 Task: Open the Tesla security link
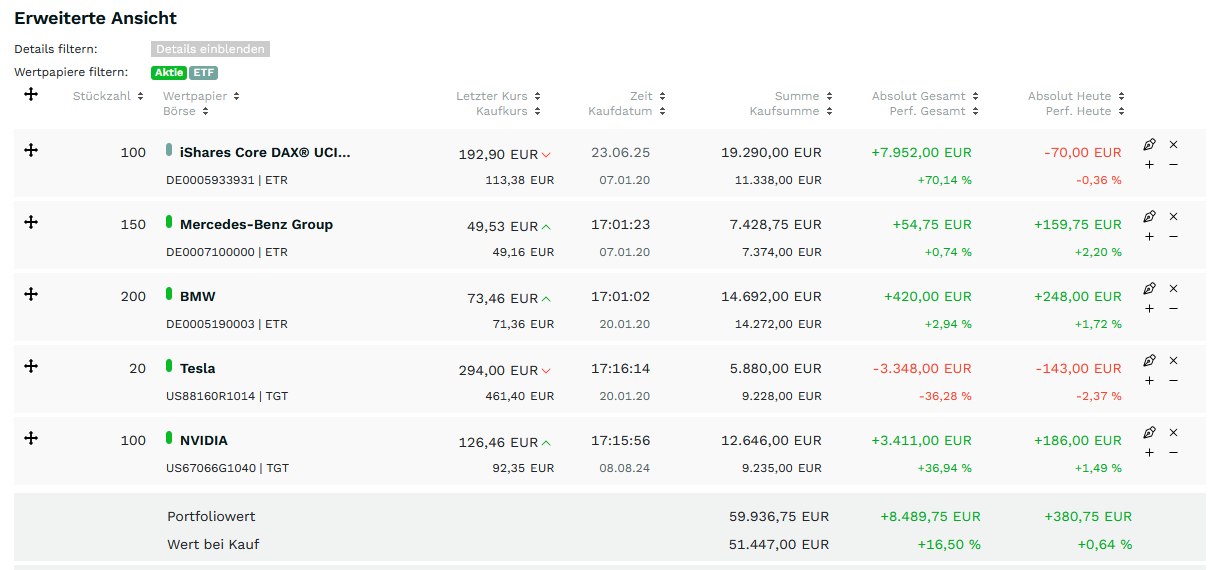click(198, 369)
